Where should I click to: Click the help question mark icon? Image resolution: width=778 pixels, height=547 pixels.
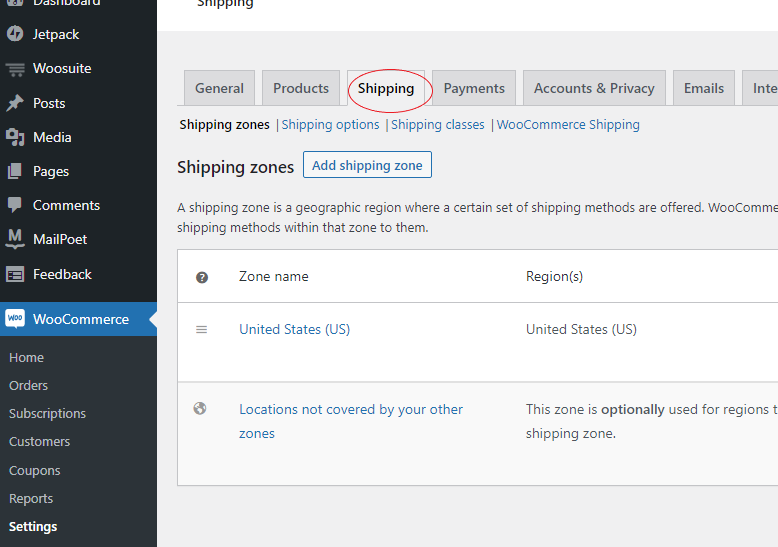pos(202,277)
